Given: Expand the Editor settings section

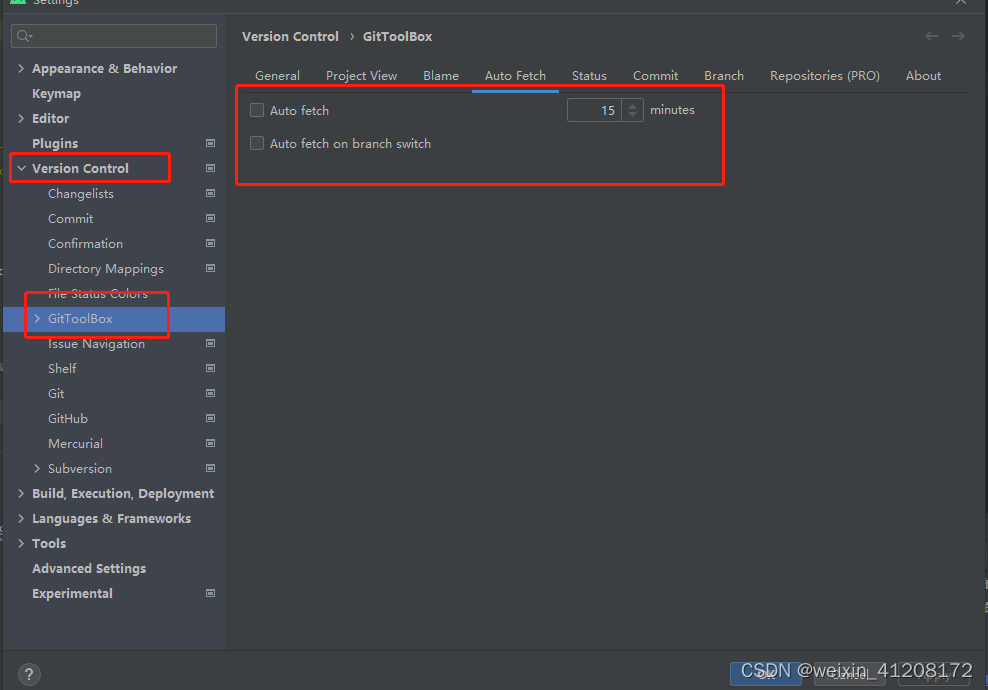Looking at the screenshot, I should click(21, 118).
